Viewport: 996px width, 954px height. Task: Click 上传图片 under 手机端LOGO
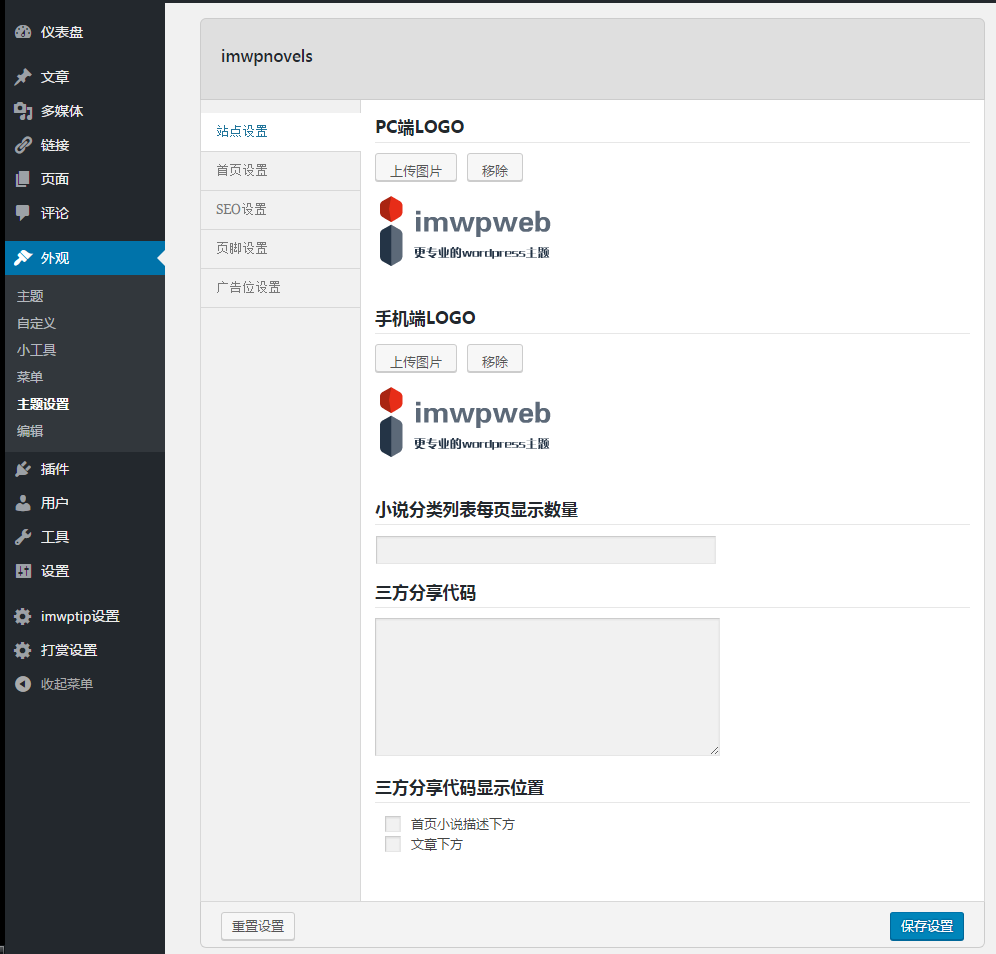click(416, 359)
